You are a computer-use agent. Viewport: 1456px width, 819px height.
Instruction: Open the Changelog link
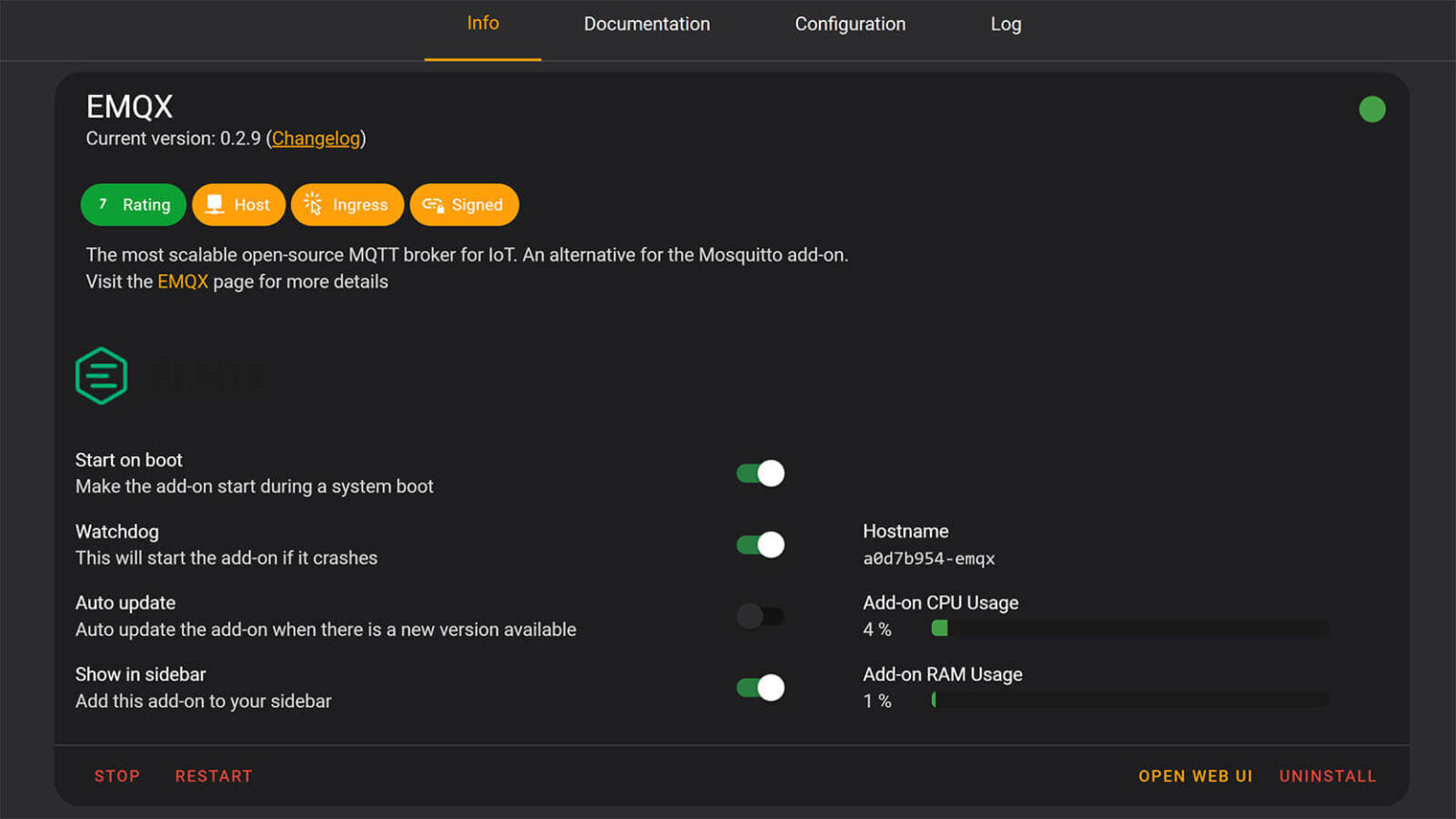316,138
